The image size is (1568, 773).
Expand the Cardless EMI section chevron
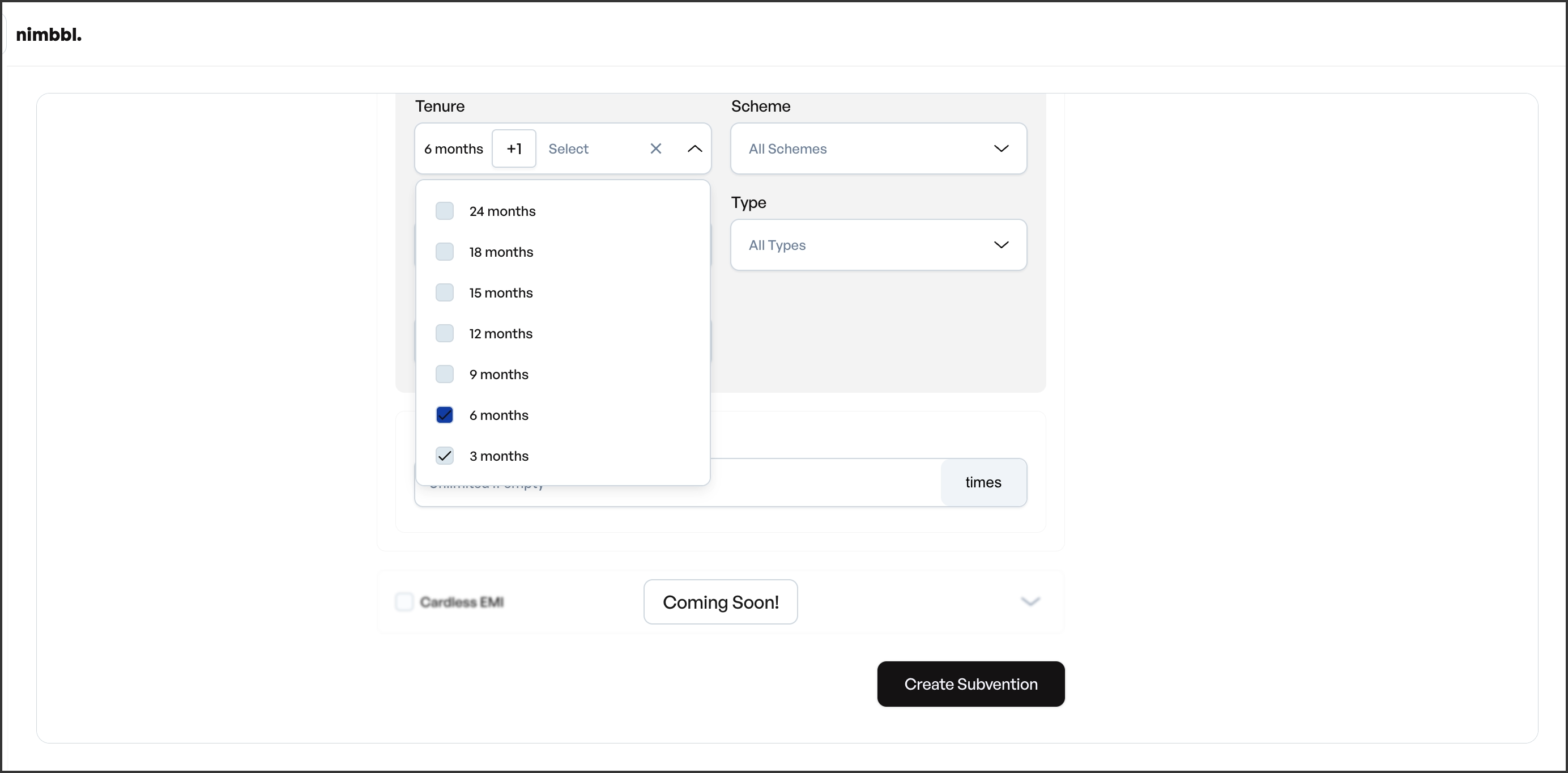pyautogui.click(x=1030, y=602)
